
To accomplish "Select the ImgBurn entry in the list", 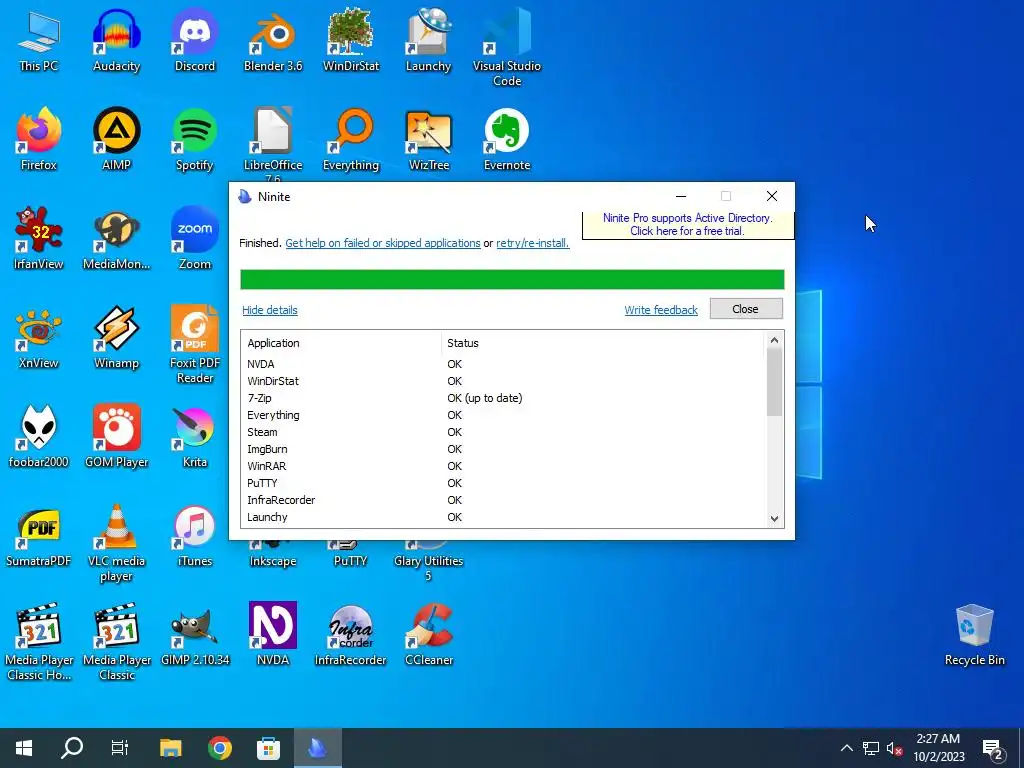I will [503, 449].
